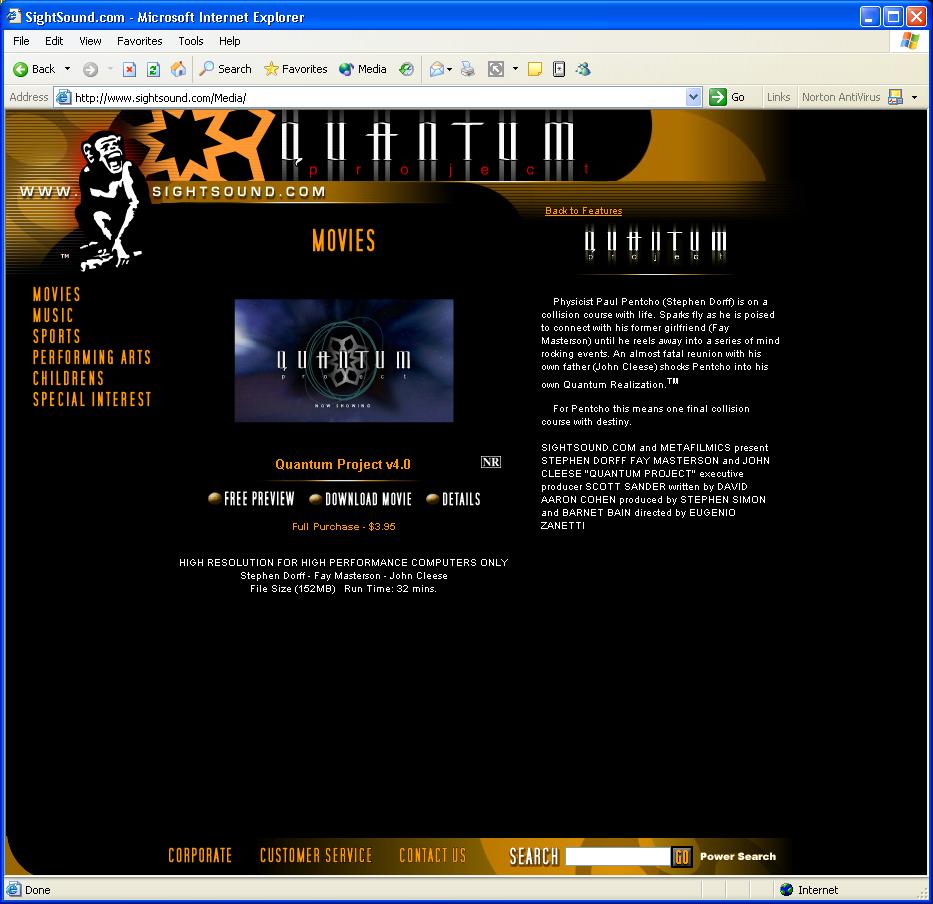The width and height of the screenshot is (933, 904).
Task: Click the yellow note Discuss icon
Action: click(535, 69)
